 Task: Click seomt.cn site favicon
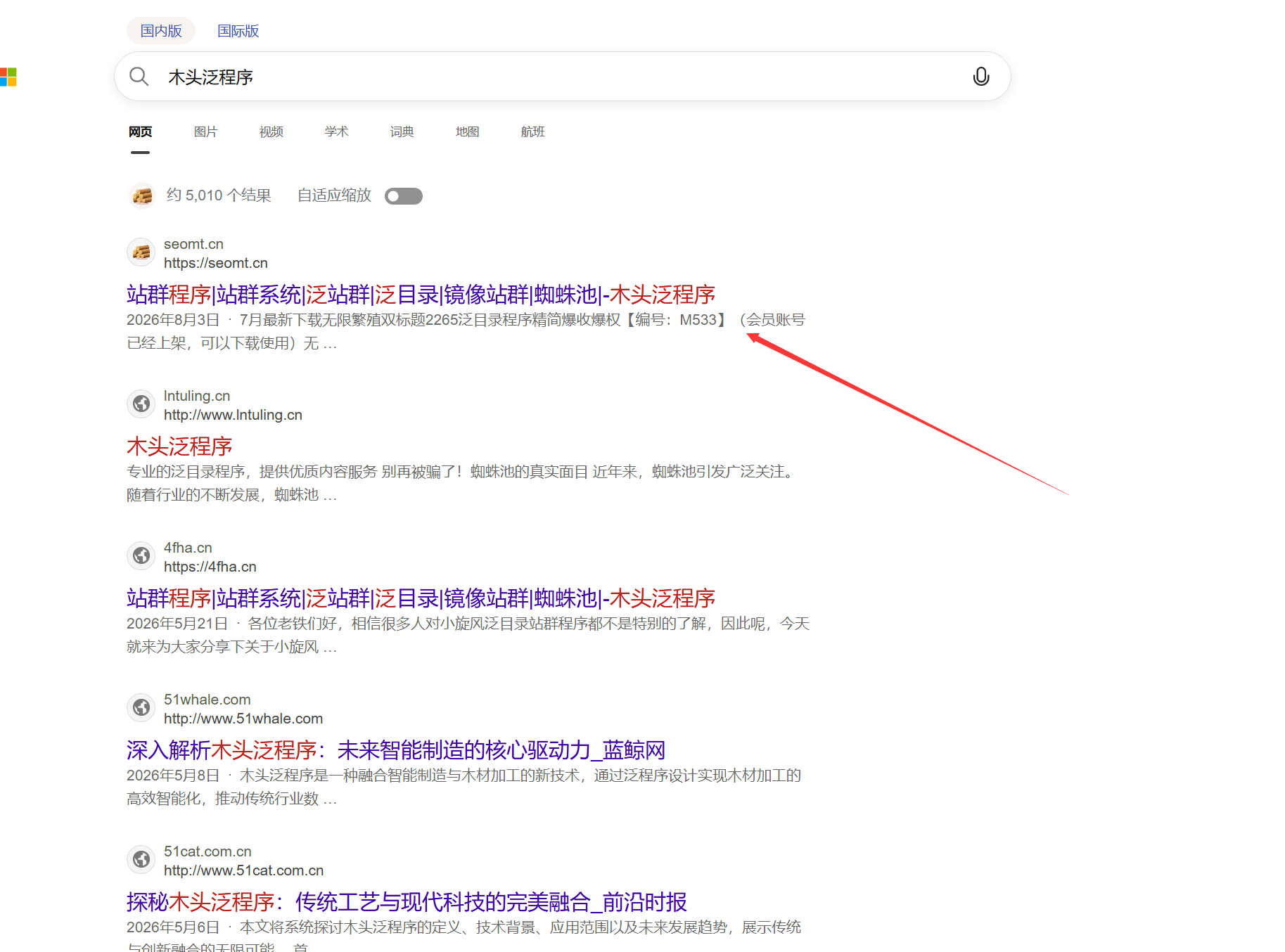click(141, 252)
